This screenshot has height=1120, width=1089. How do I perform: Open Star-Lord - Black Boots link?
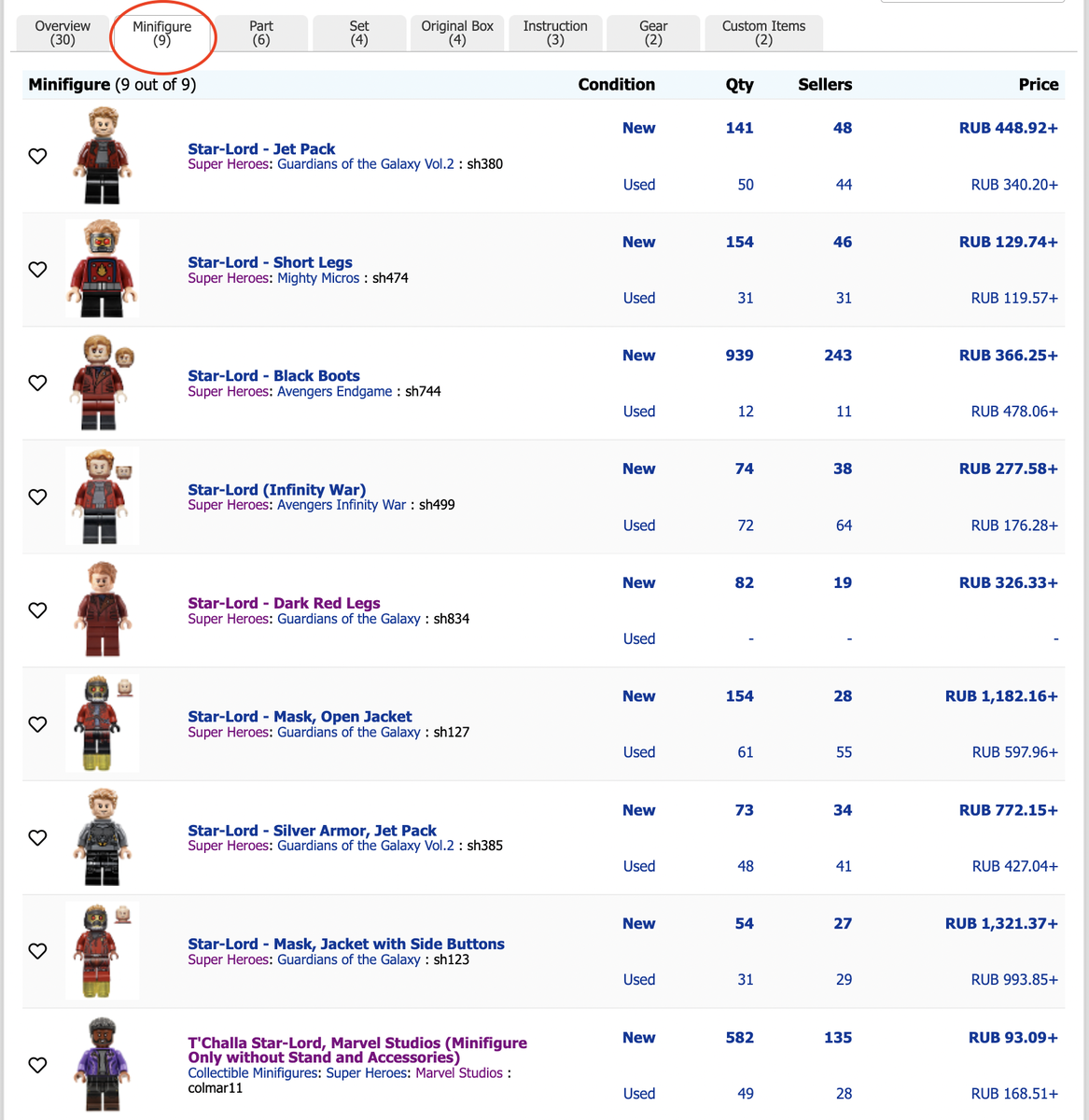273,375
